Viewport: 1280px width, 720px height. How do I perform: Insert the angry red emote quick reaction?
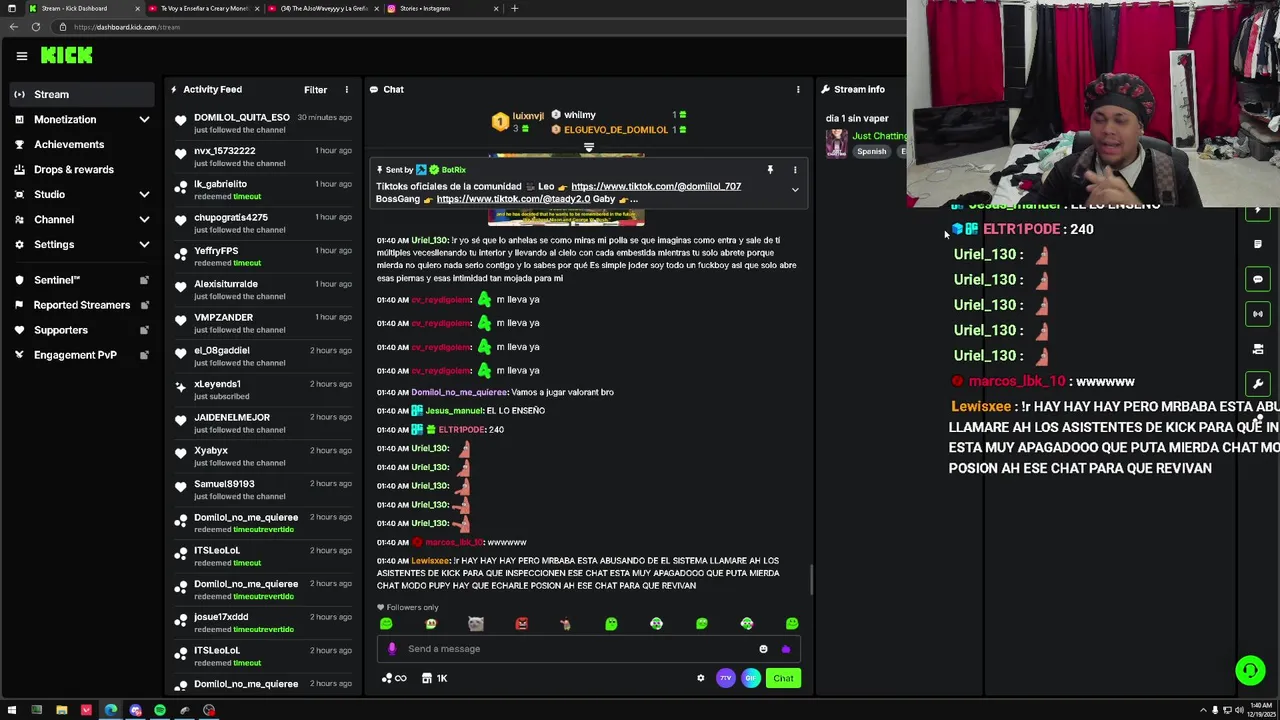pyautogui.click(x=521, y=624)
